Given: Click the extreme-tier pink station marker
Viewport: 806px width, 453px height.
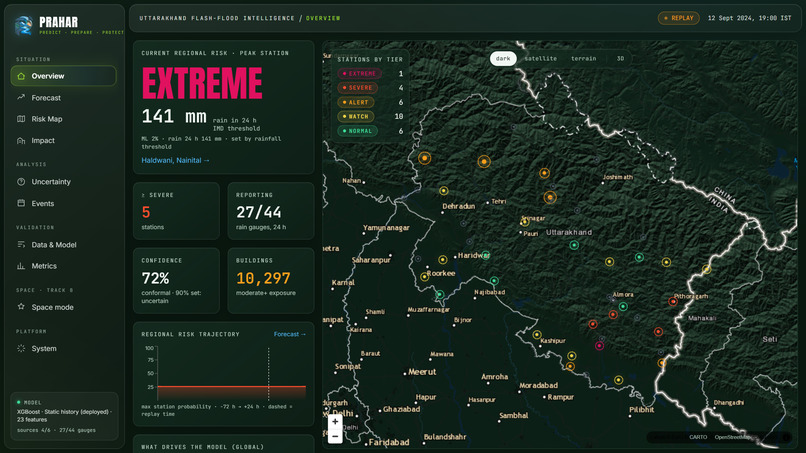Looking at the screenshot, I should 599,346.
